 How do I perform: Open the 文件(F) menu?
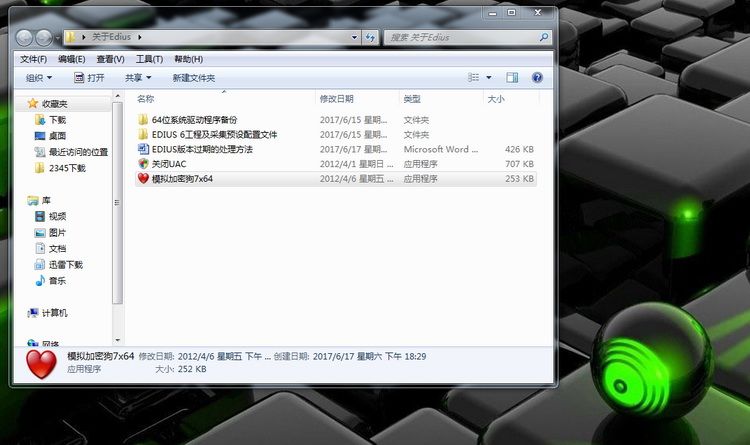coord(34,59)
